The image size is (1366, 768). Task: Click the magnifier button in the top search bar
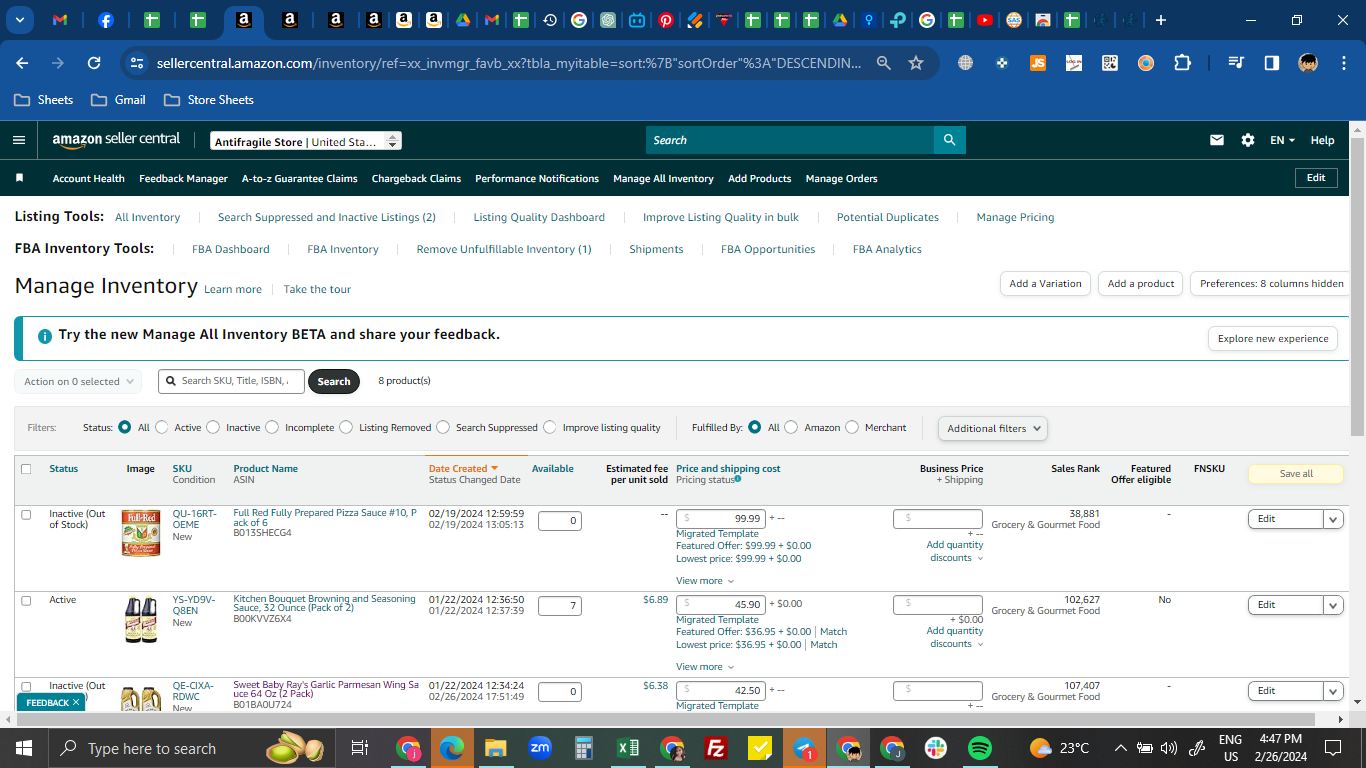click(x=949, y=140)
